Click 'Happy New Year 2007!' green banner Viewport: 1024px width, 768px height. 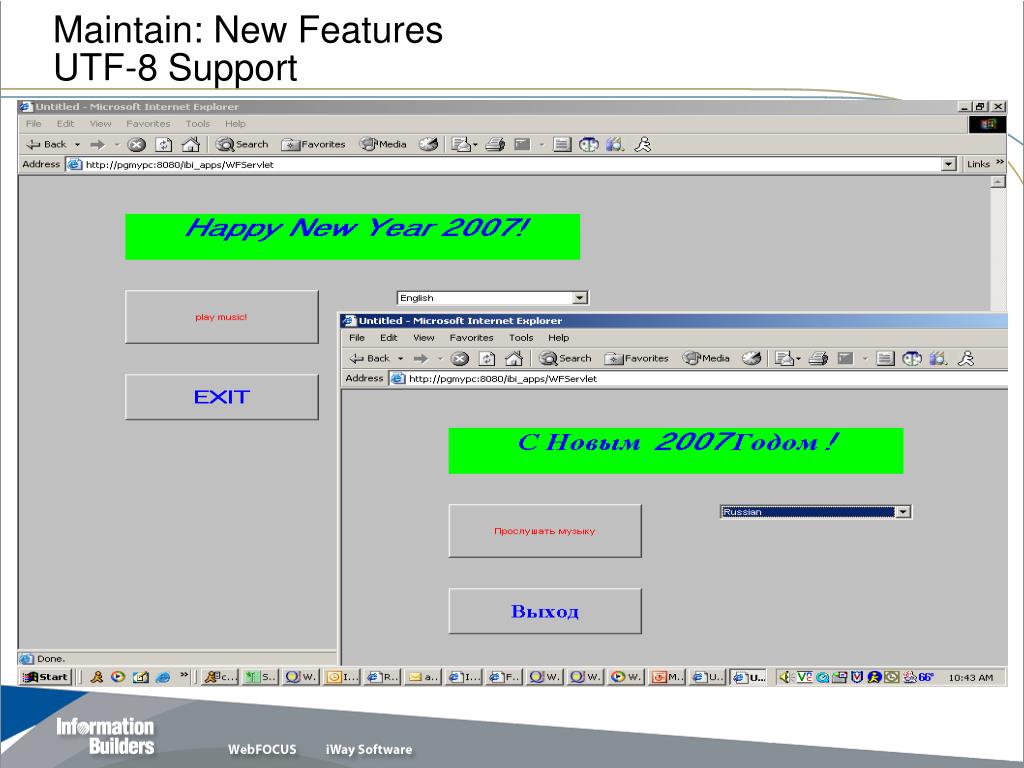point(353,236)
